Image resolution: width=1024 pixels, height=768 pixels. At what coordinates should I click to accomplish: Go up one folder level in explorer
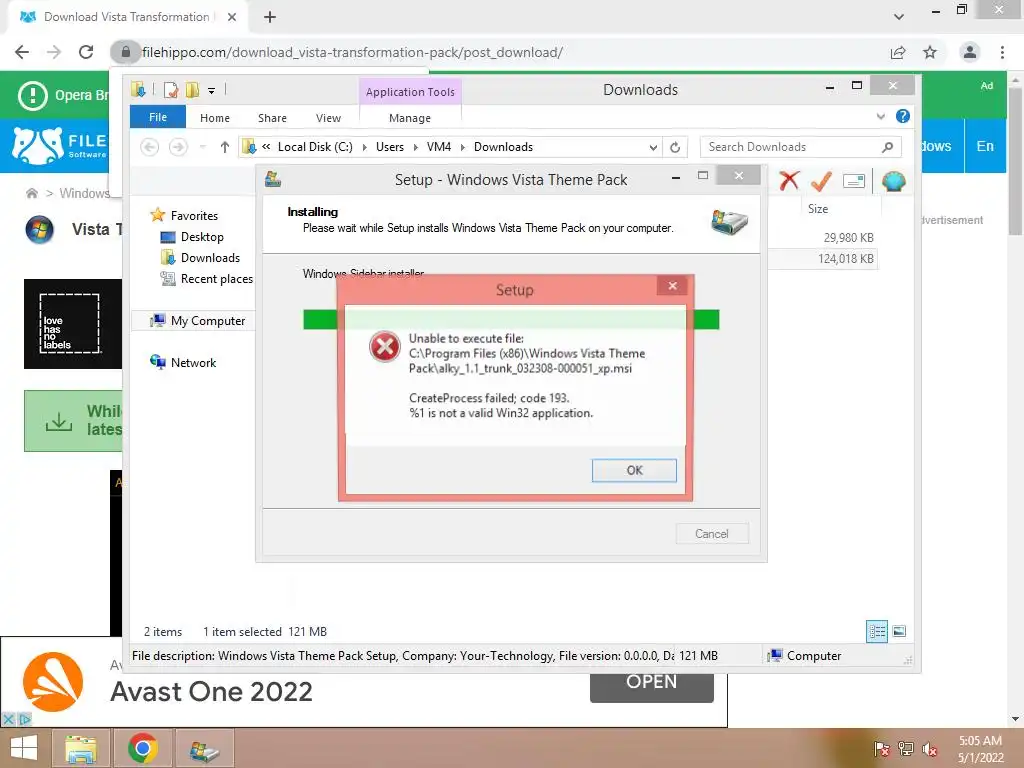[225, 147]
